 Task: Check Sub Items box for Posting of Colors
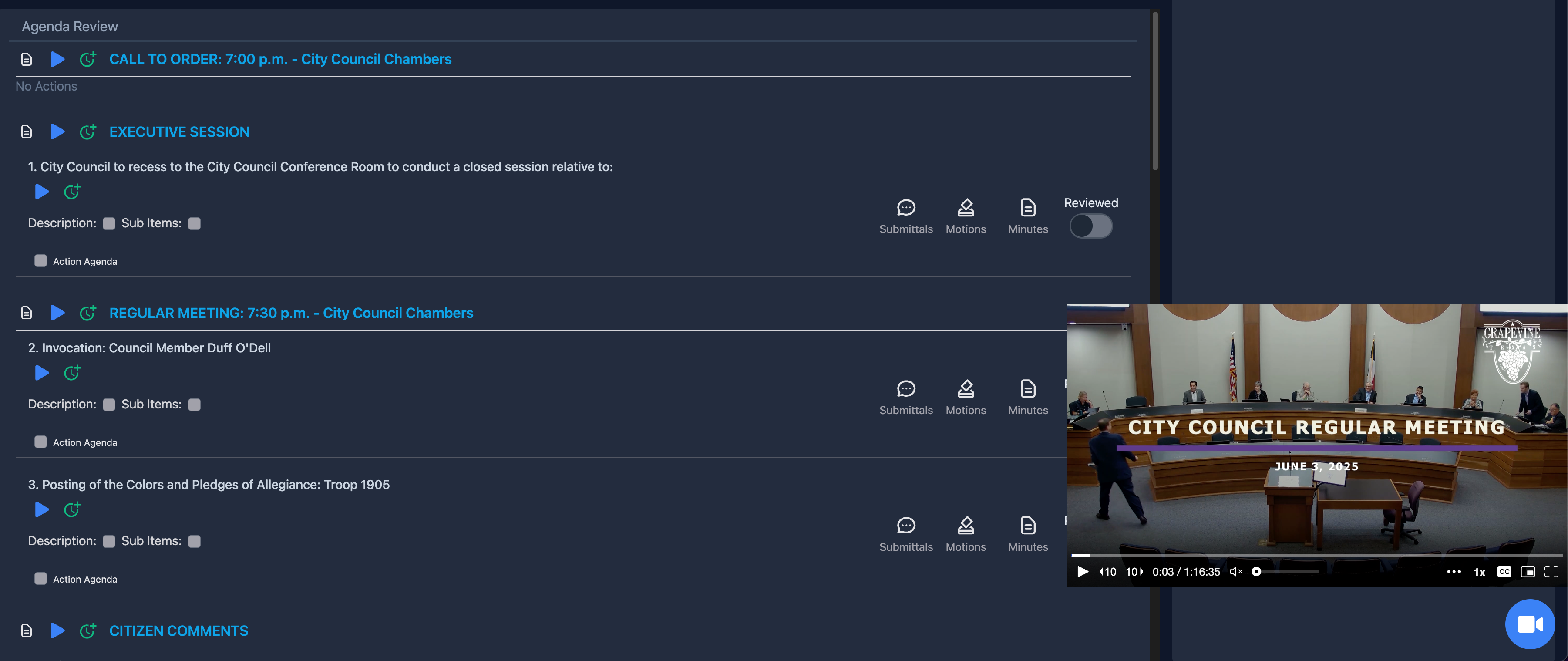pyautogui.click(x=194, y=542)
